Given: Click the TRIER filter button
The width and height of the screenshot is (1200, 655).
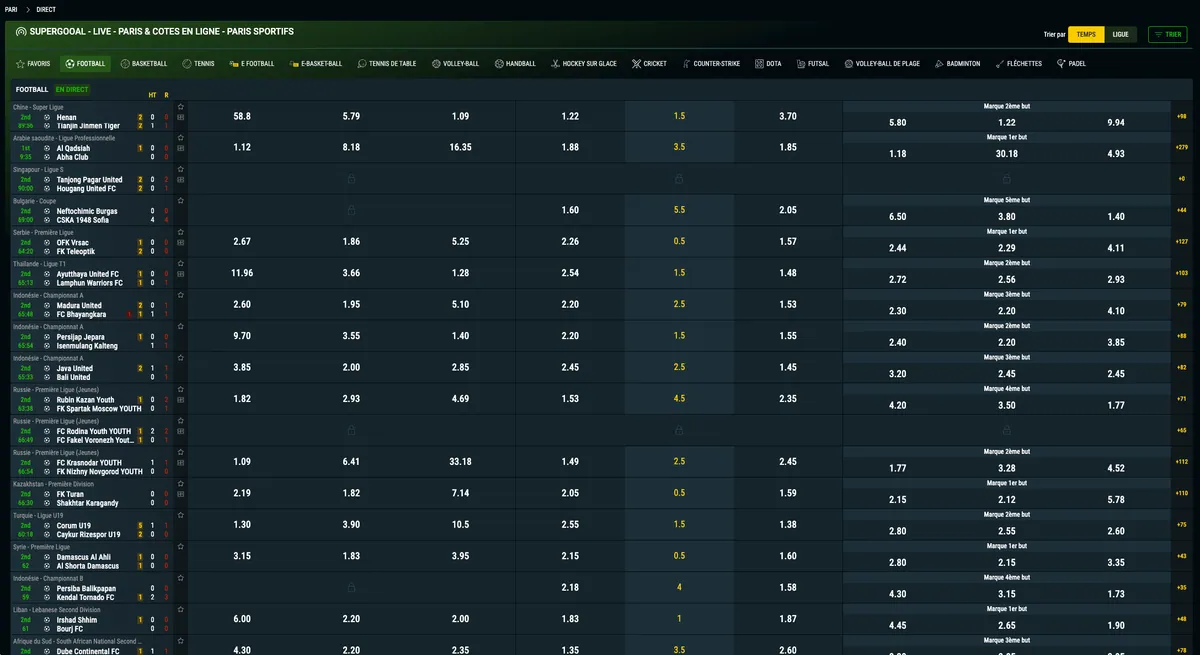Looking at the screenshot, I should (x=1167, y=34).
